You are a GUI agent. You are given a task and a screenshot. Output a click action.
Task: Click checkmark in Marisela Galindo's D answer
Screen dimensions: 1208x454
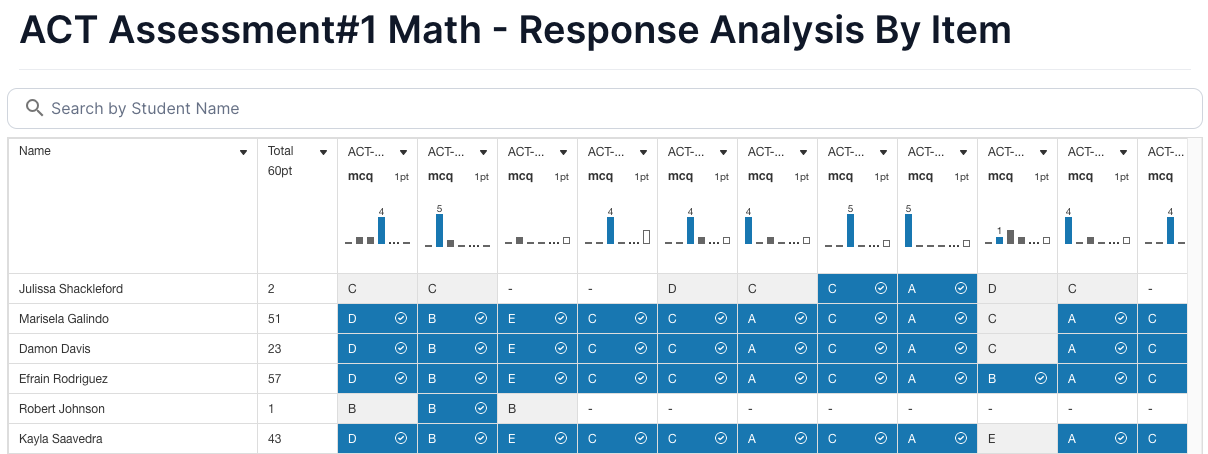click(401, 319)
